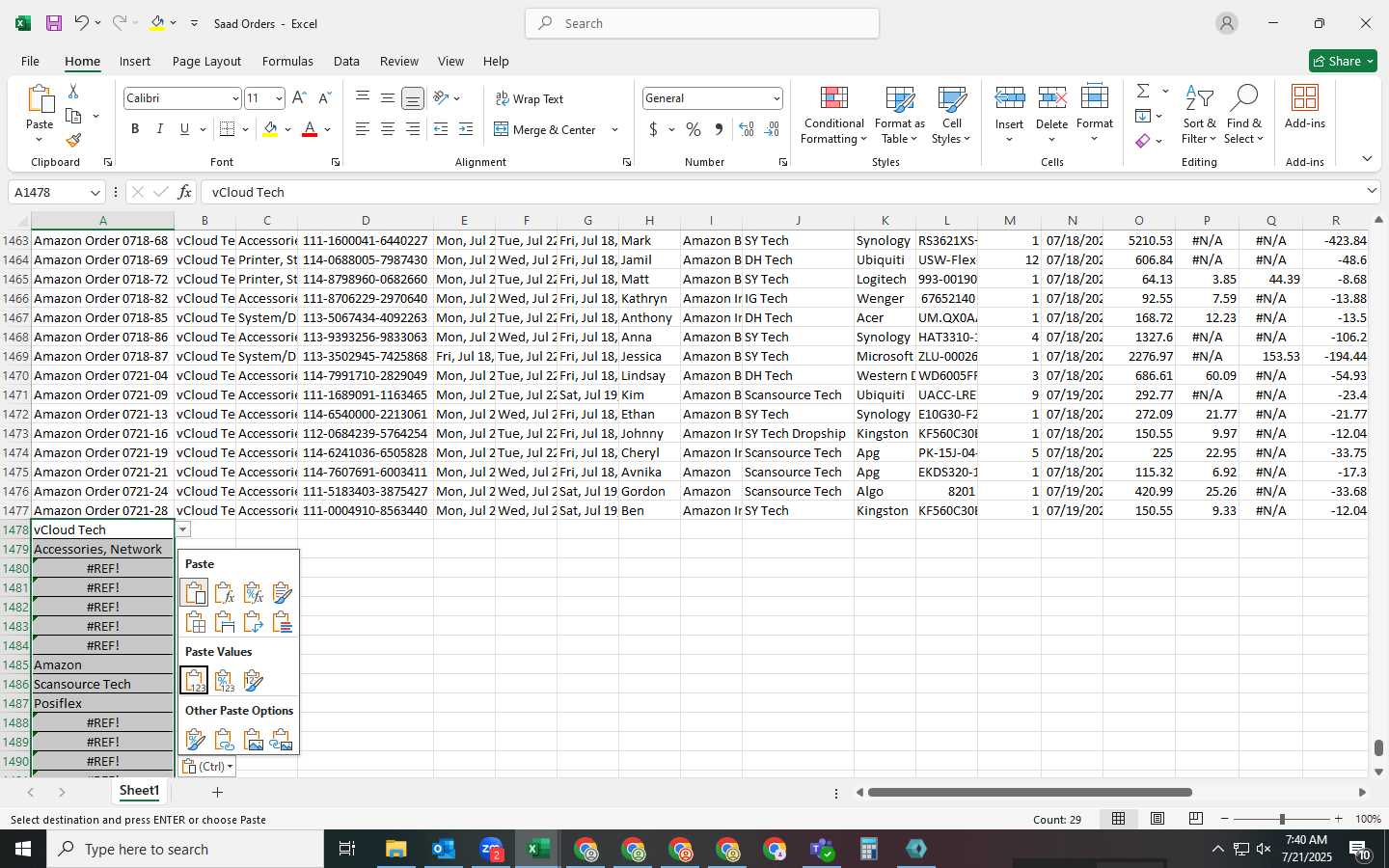
Task: Add a new sheet with the plus button
Action: click(217, 792)
